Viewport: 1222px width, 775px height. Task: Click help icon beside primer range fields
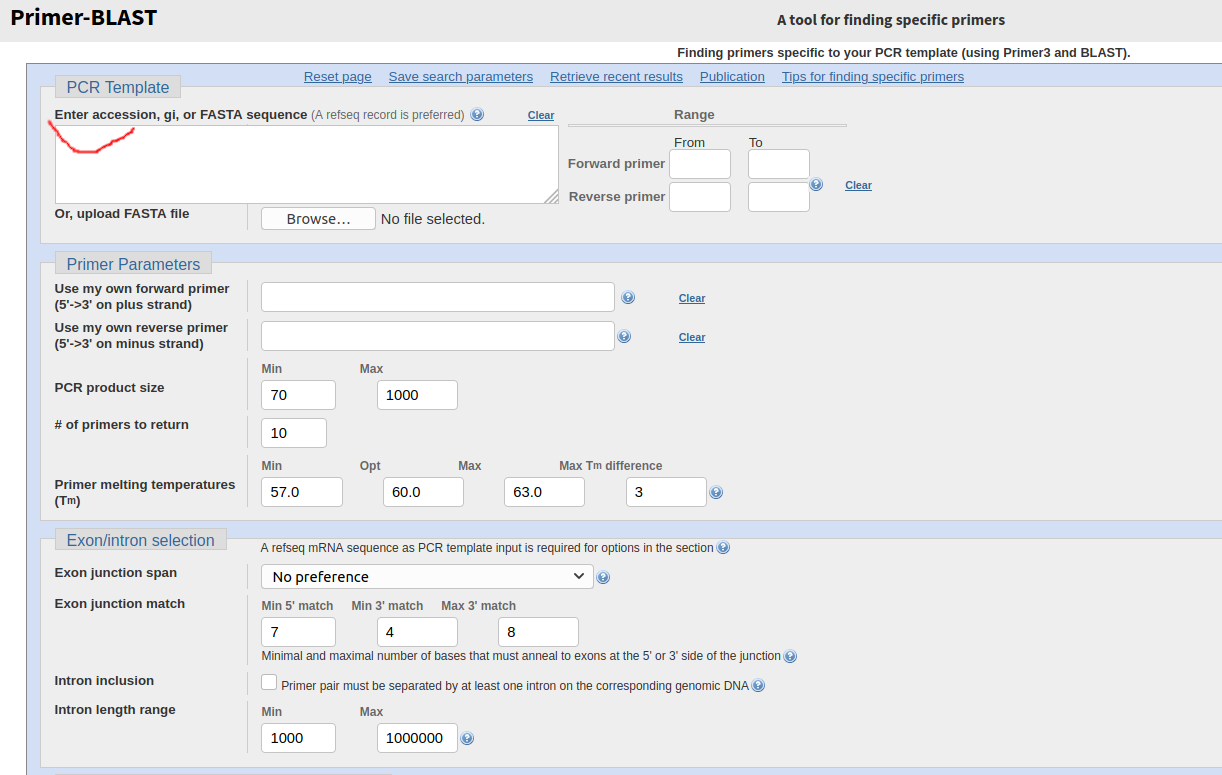tap(816, 185)
